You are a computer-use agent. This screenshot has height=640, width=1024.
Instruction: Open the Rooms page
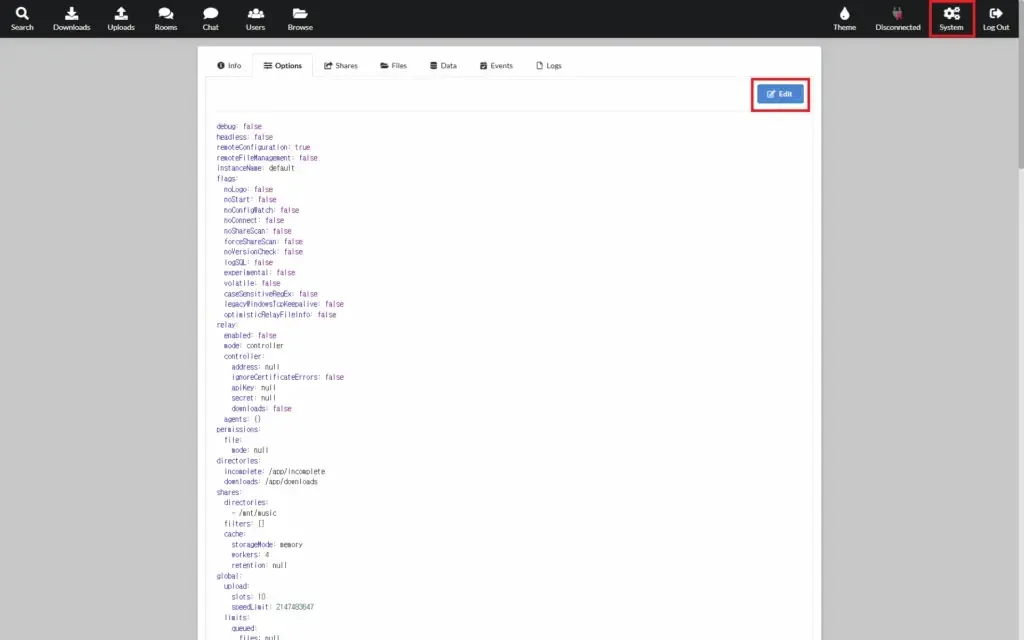click(x=165, y=17)
